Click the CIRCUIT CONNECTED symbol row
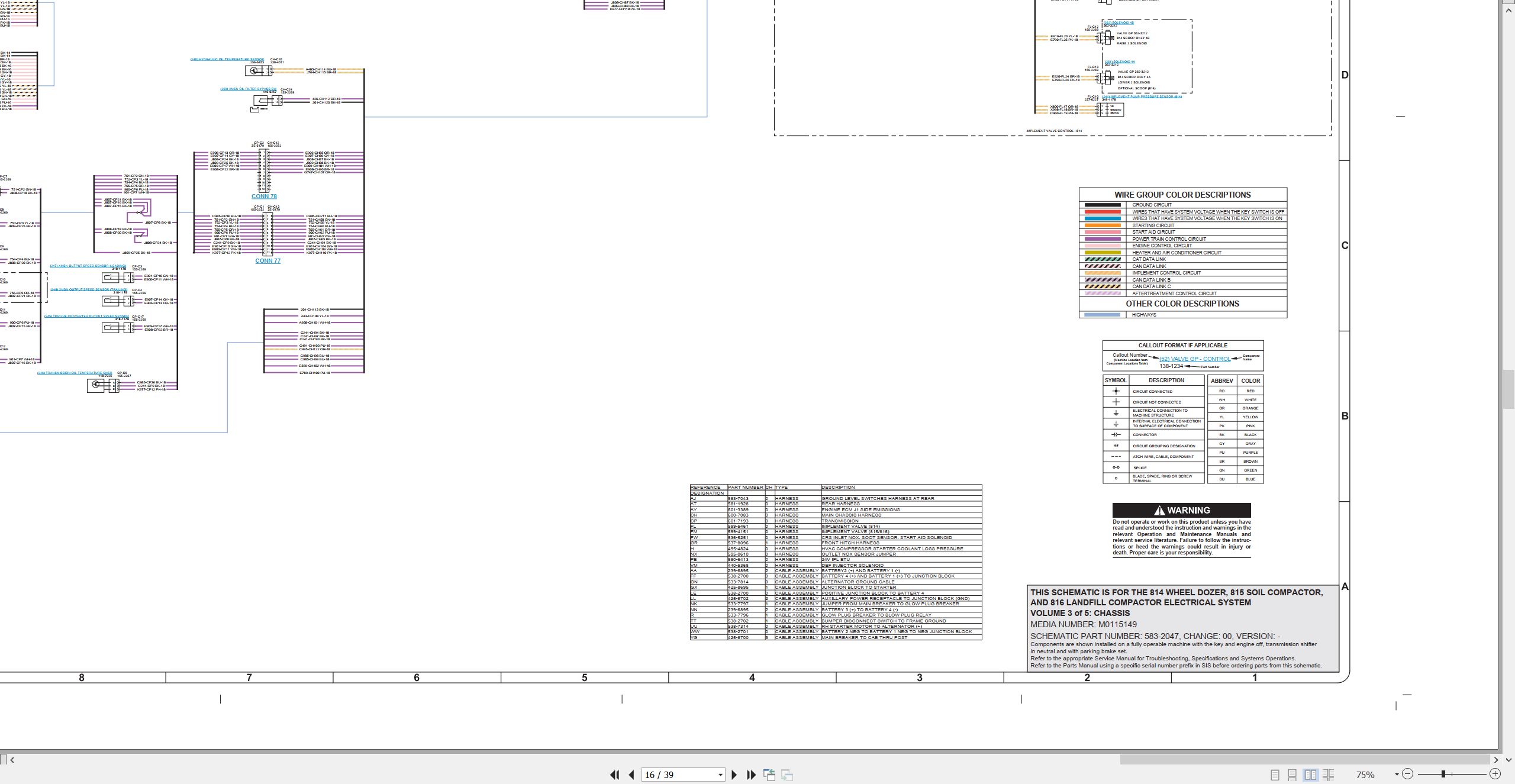 (1153, 392)
